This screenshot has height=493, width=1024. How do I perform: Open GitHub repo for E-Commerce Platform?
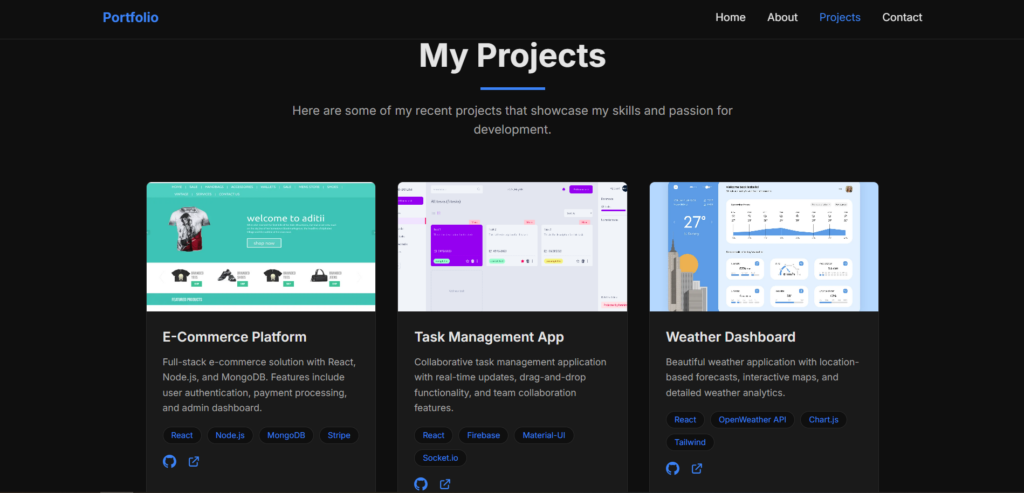coord(170,462)
